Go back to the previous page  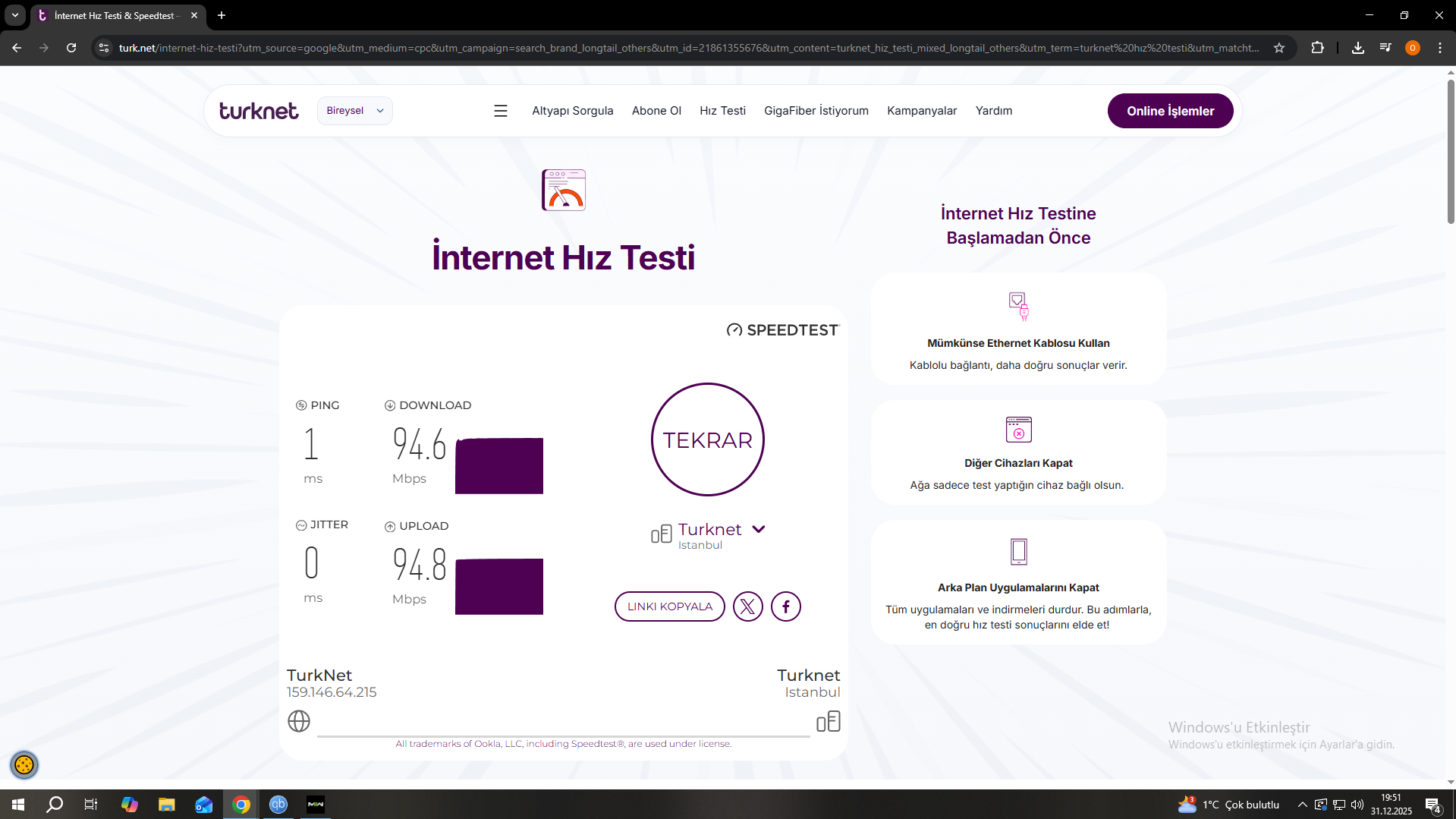coord(17,48)
